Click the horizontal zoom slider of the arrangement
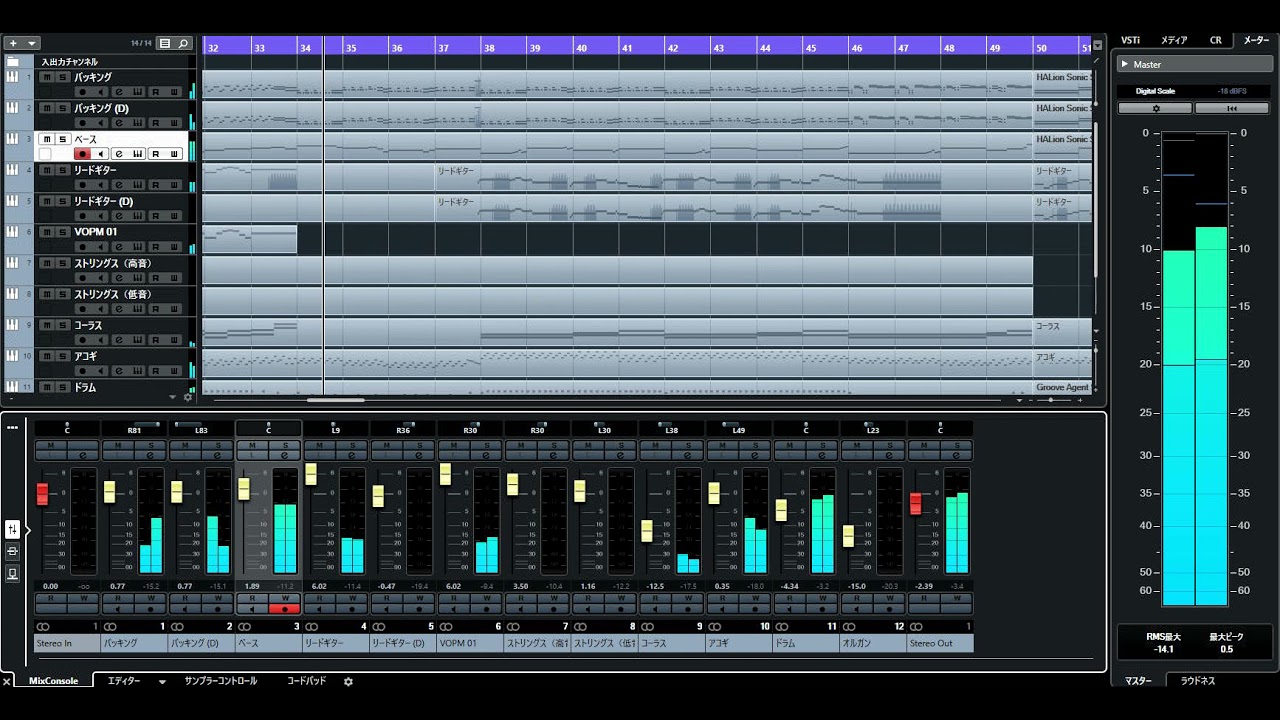This screenshot has height=720, width=1280. pos(1050,400)
